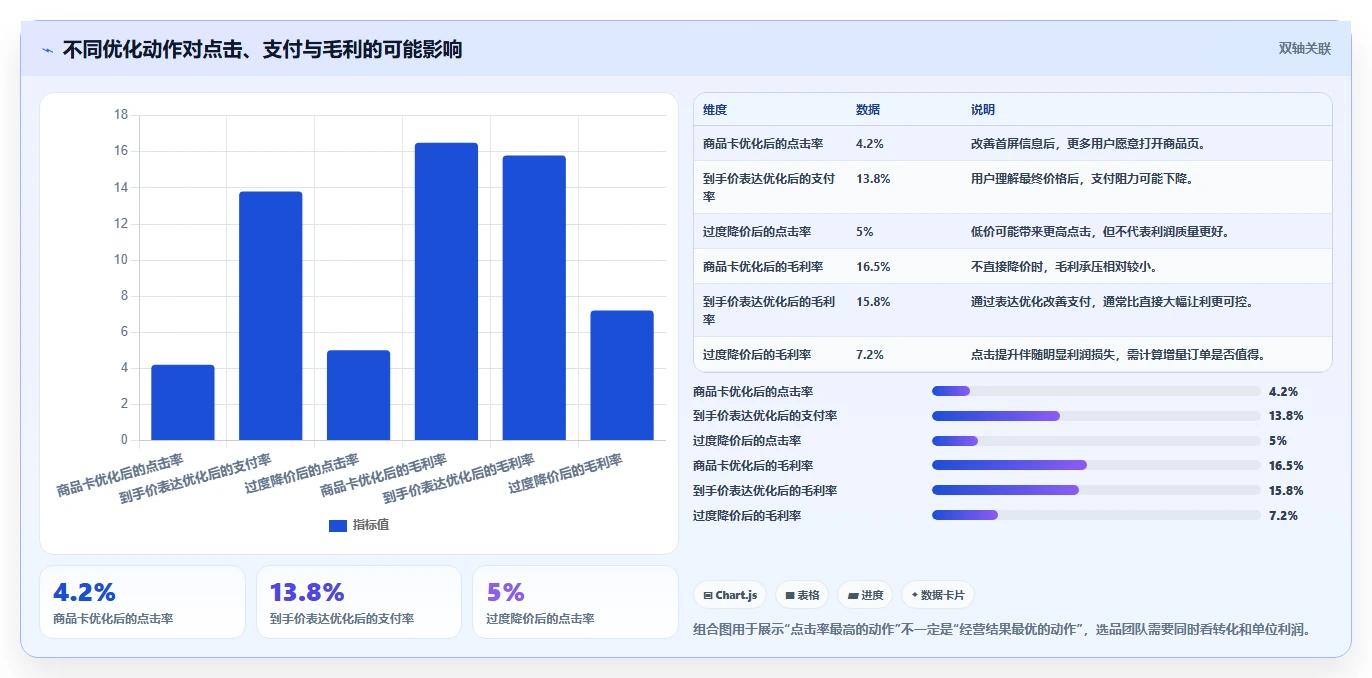The image size is (1372, 678).
Task: Click the 13.8% progress bar
Action: (x=1096, y=416)
